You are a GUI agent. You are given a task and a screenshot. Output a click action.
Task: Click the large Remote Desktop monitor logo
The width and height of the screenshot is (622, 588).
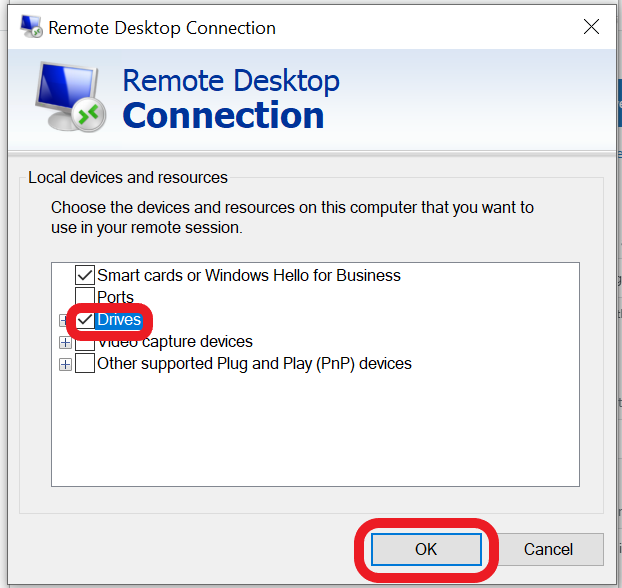pos(71,97)
